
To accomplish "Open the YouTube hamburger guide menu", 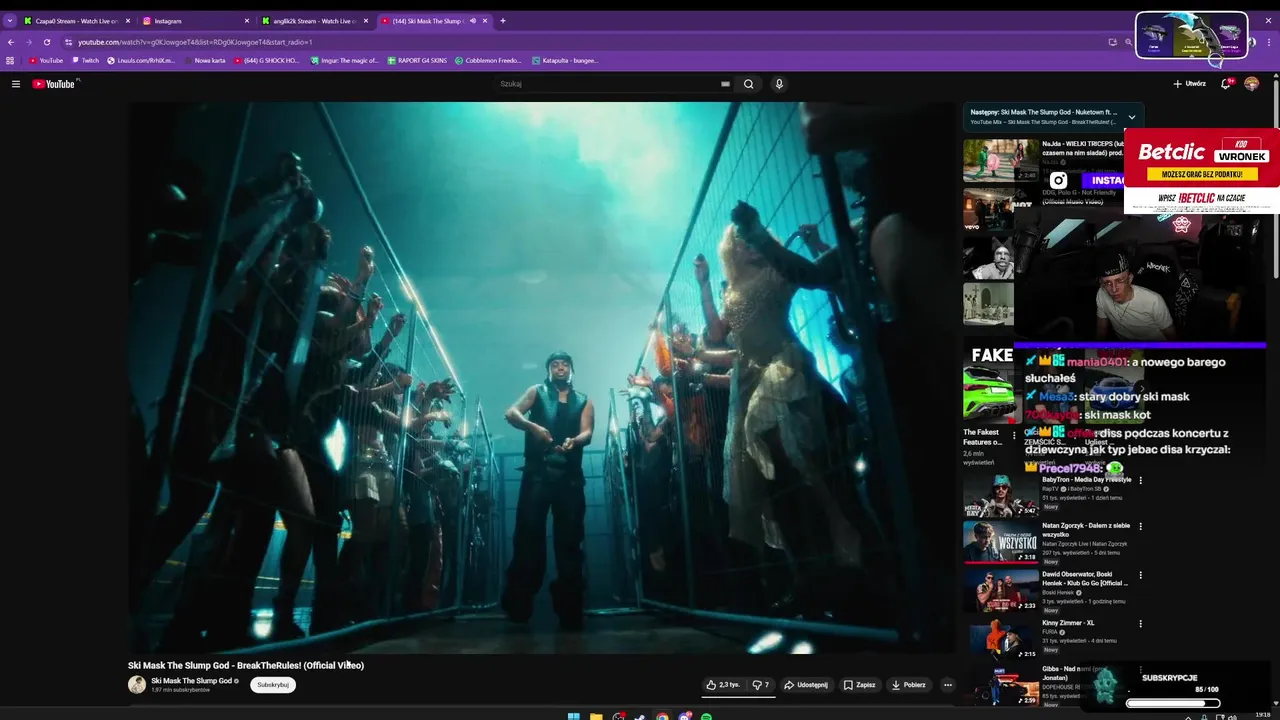I will click(x=16, y=84).
